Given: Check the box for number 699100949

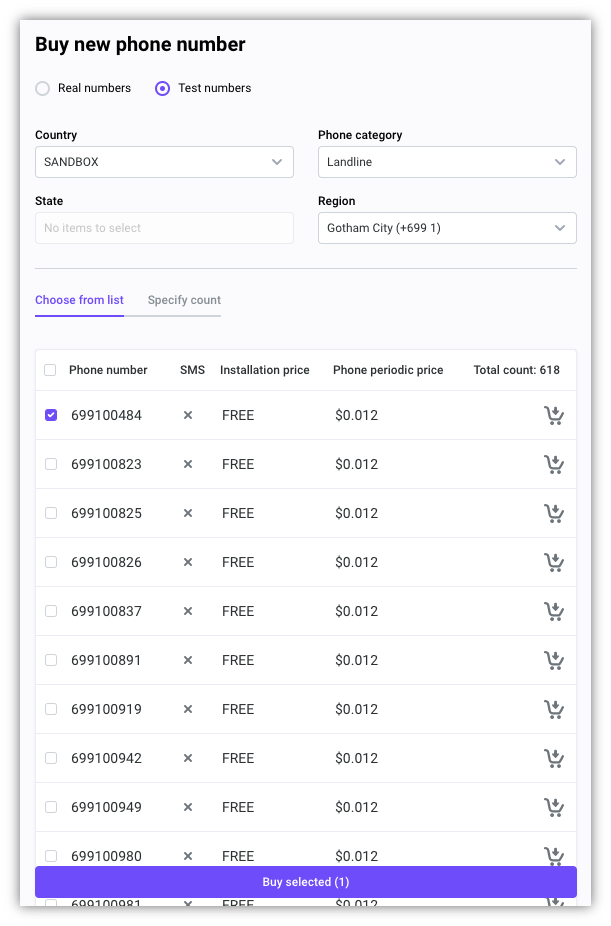Looking at the screenshot, I should point(51,807).
